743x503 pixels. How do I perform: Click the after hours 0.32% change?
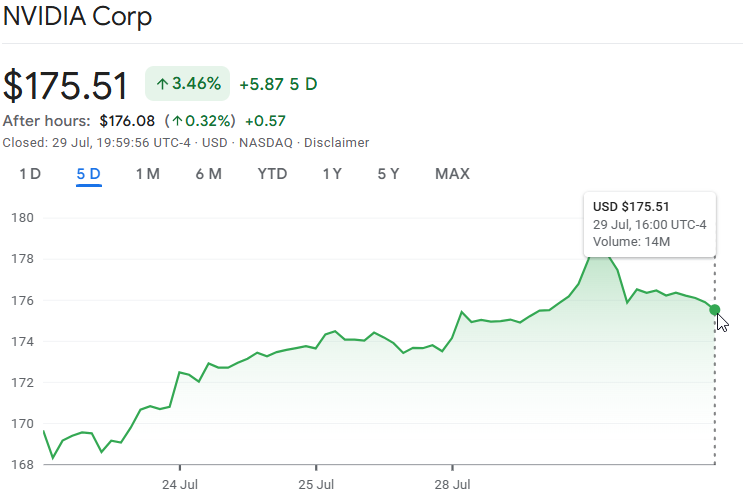click(x=200, y=121)
